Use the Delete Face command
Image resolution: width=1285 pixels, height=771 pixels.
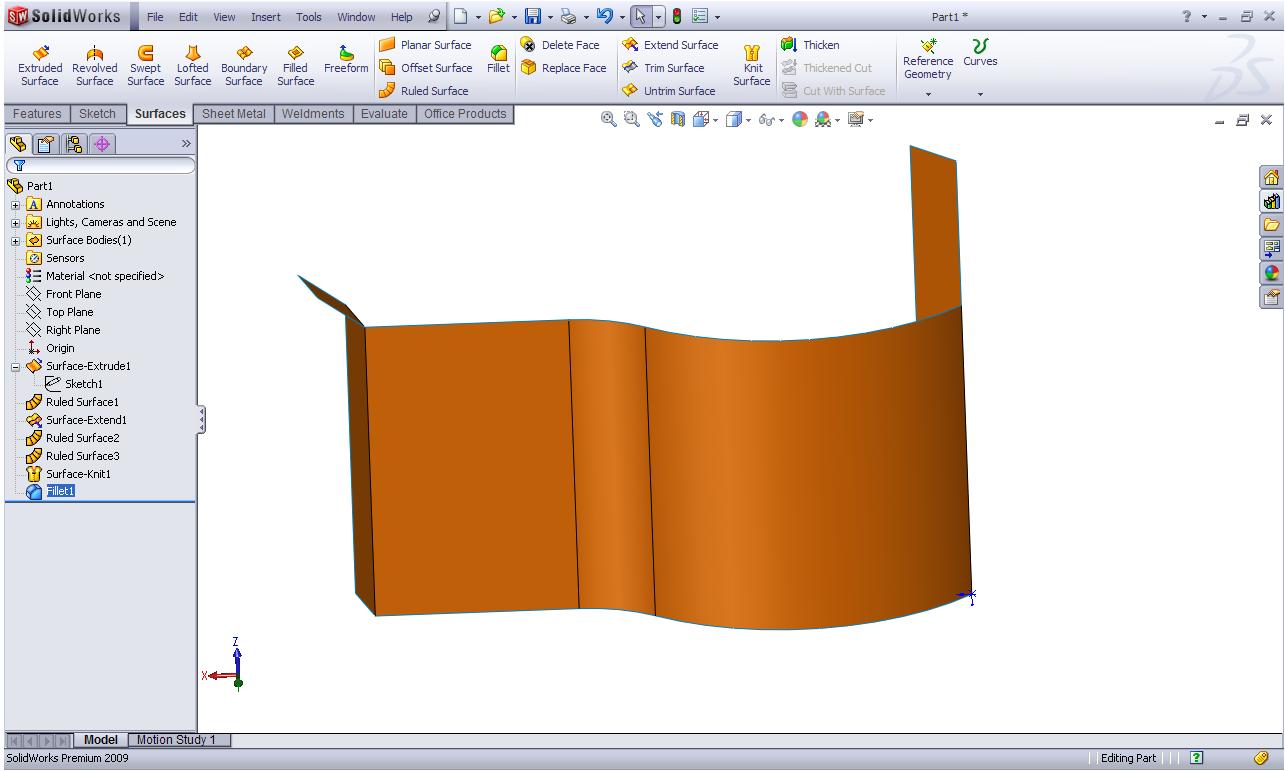point(560,45)
